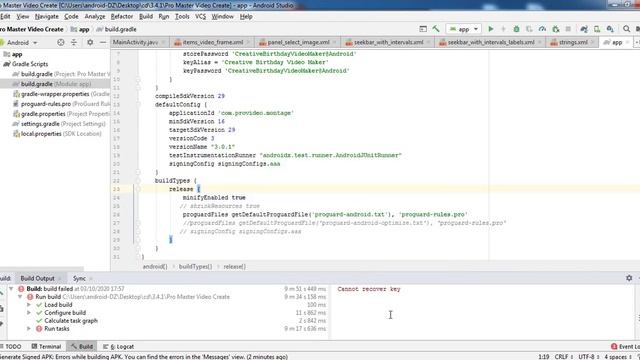Click the collapse all icon in the Project panel
The height and width of the screenshot is (360, 640).
click(74, 42)
